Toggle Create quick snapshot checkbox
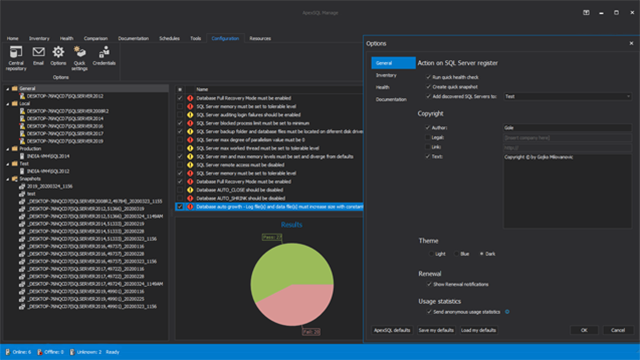 click(x=428, y=87)
